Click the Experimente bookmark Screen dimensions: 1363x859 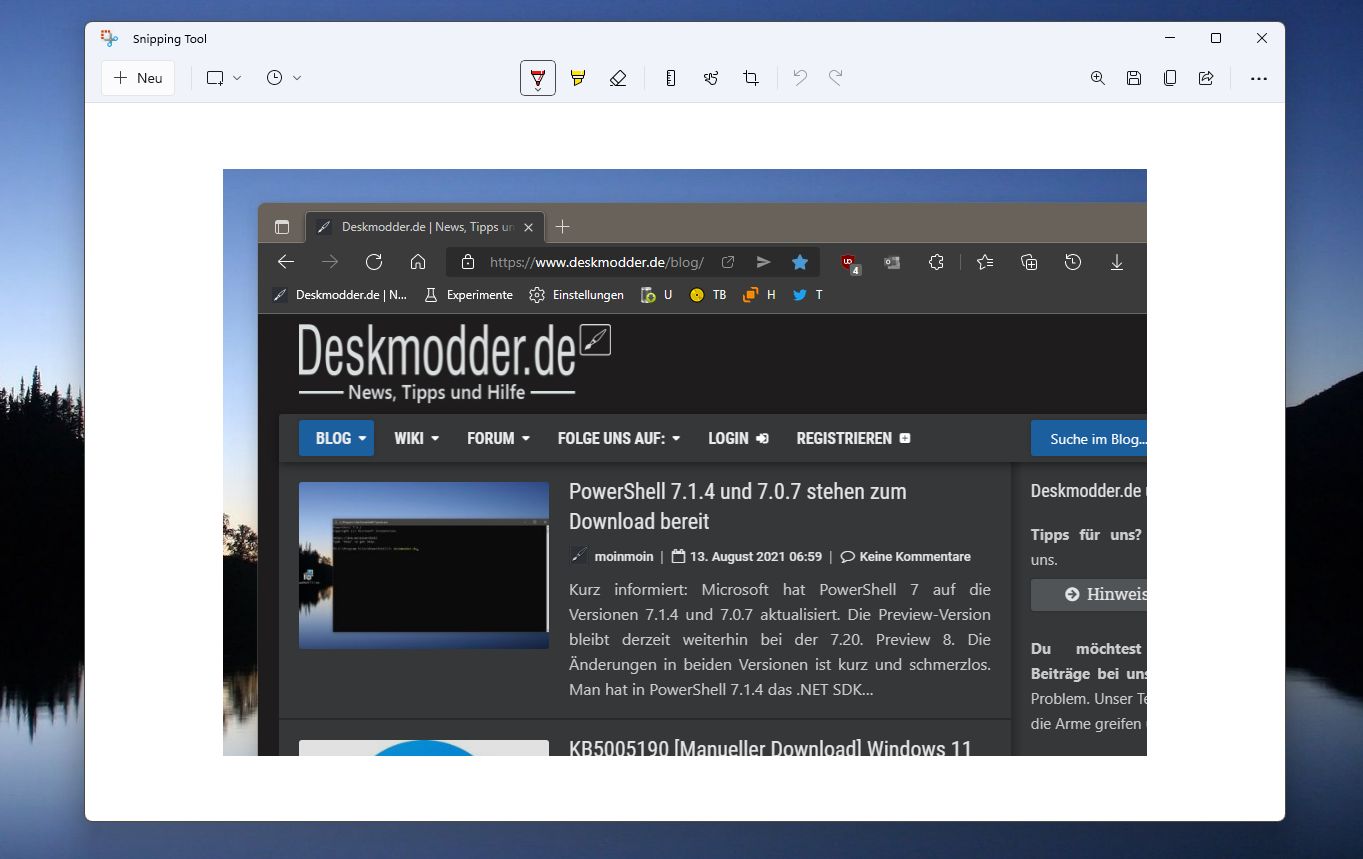click(x=468, y=295)
